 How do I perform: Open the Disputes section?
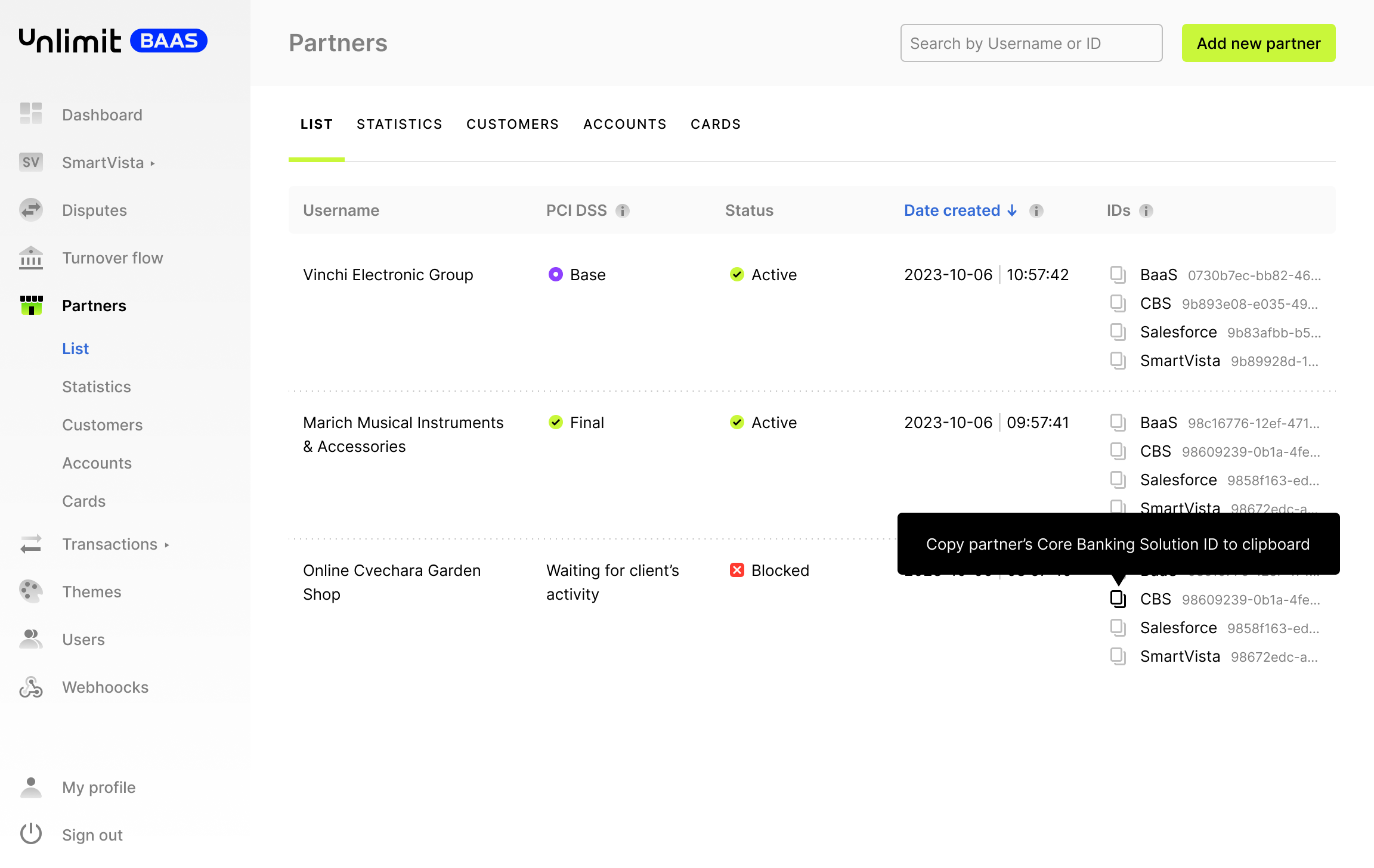95,210
